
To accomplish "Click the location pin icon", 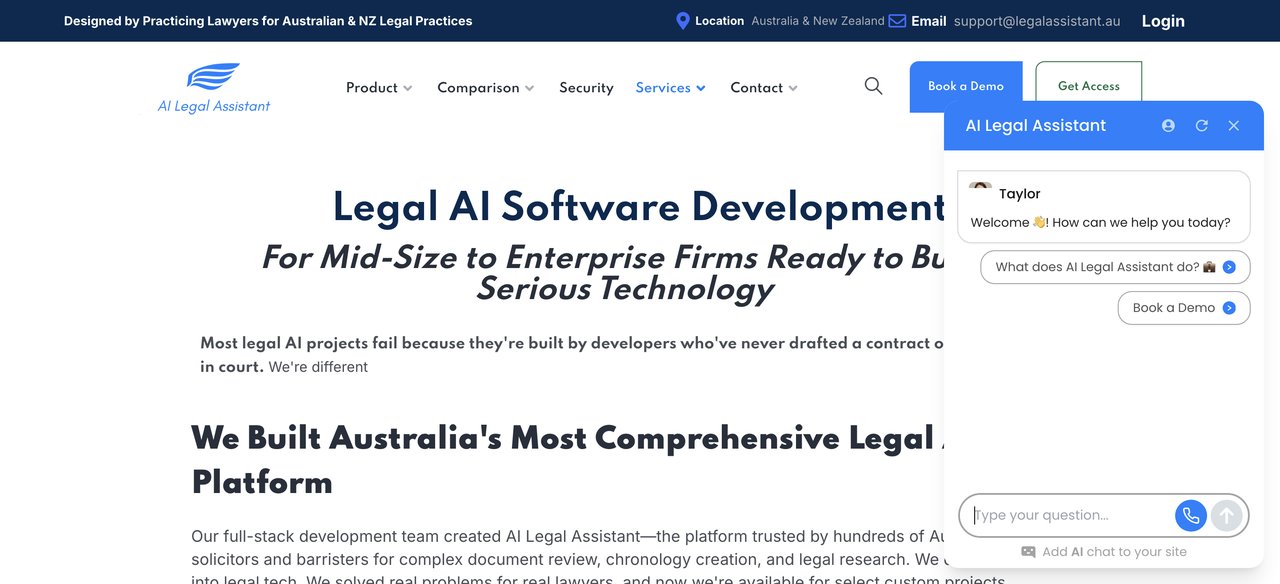I will [x=683, y=20].
